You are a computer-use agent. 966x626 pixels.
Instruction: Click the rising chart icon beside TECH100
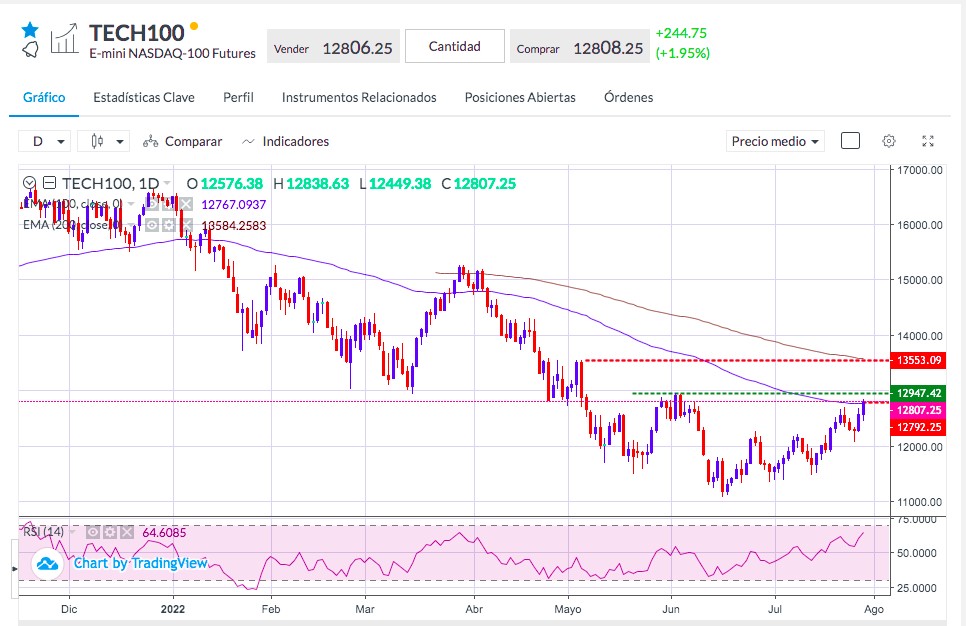pyautogui.click(x=64, y=38)
